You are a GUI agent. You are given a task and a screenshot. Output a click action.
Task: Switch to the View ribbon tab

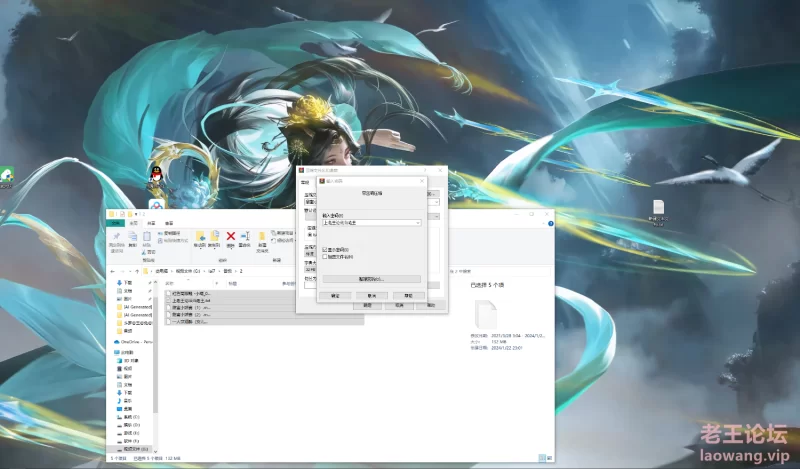(169, 223)
